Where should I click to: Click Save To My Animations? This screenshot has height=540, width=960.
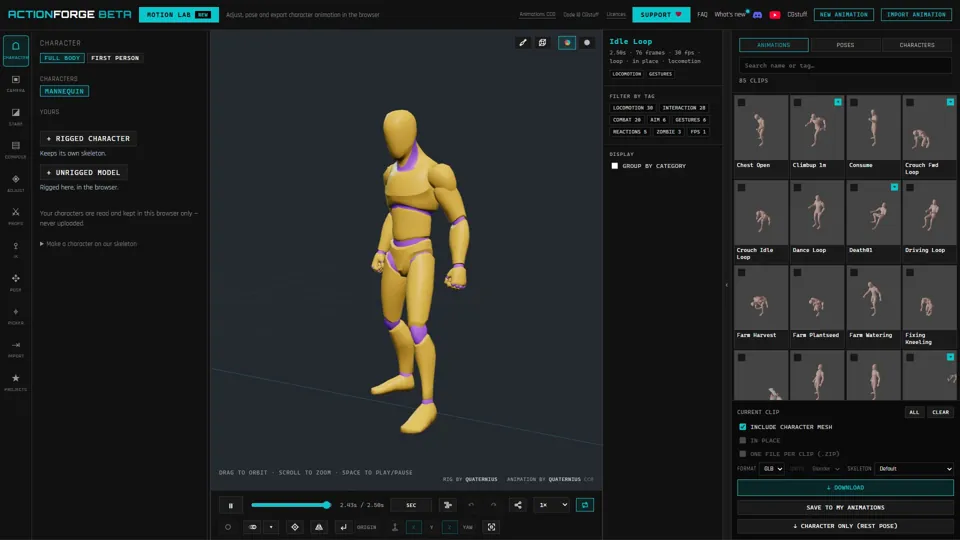tap(846, 508)
